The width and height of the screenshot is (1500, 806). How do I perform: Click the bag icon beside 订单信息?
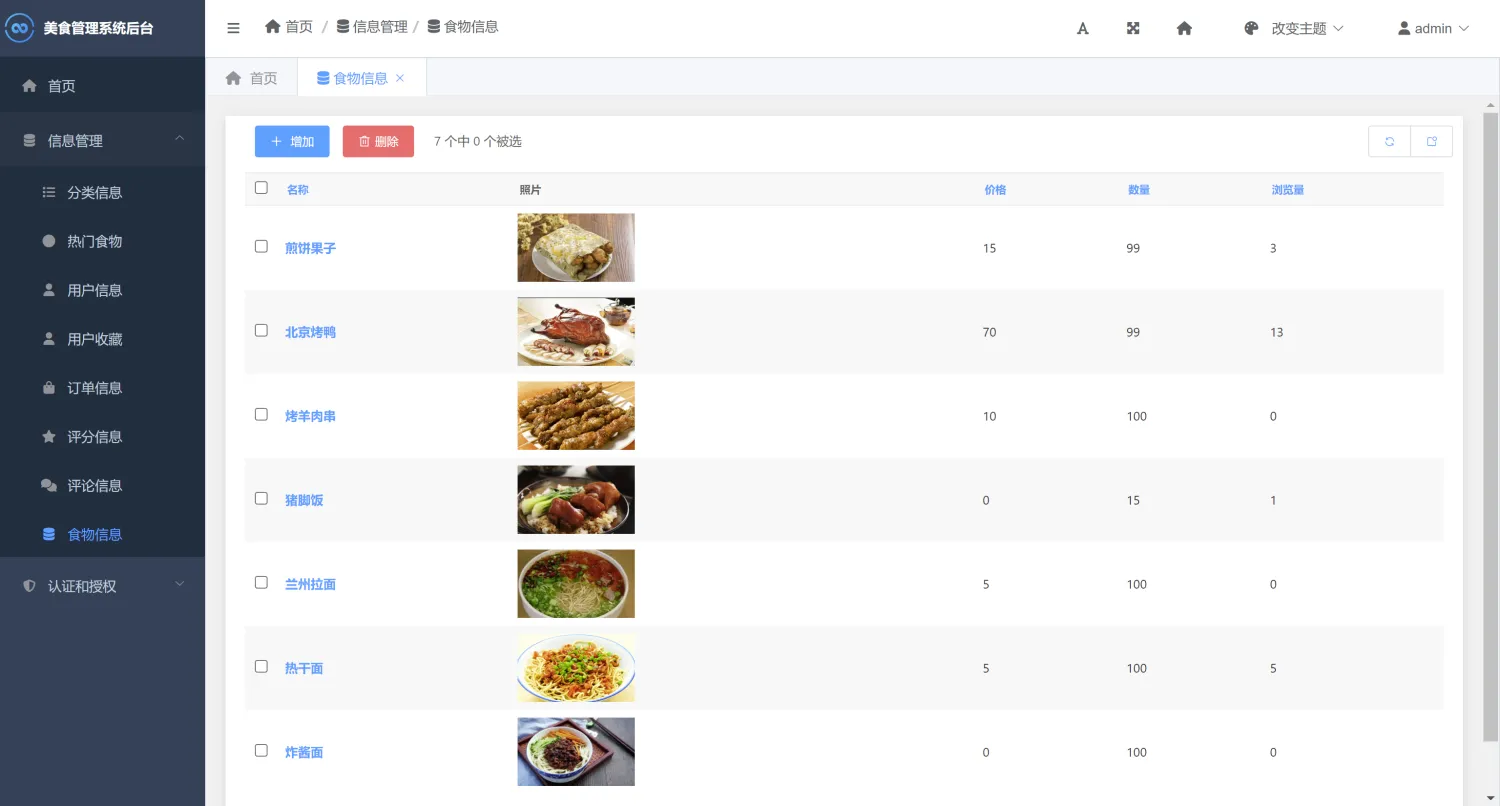(49, 388)
